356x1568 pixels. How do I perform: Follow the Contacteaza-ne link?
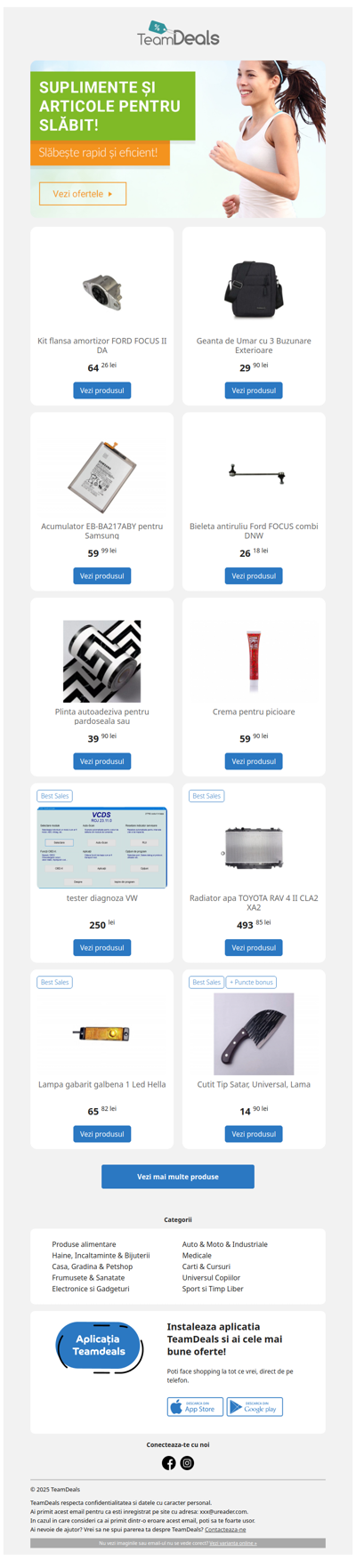tap(225, 1529)
